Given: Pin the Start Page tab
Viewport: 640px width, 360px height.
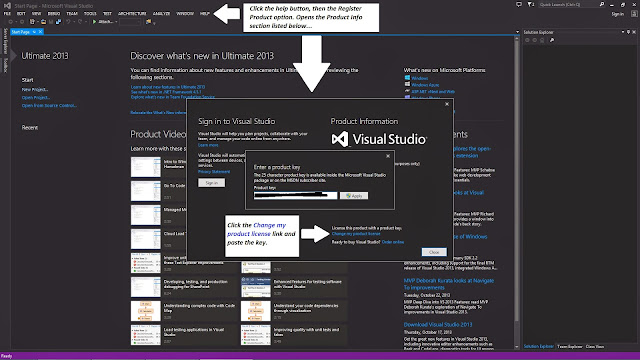Looking at the screenshot, I should click(34, 32).
